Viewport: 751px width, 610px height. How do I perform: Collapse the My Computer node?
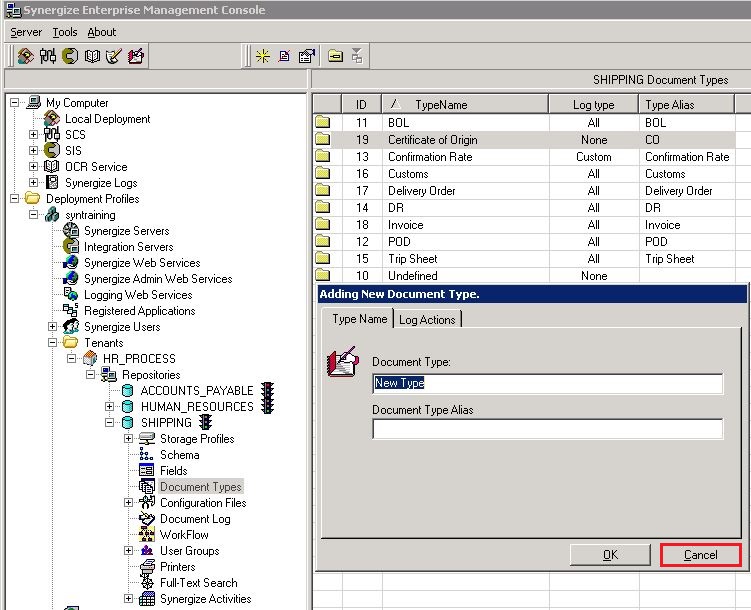coord(15,102)
